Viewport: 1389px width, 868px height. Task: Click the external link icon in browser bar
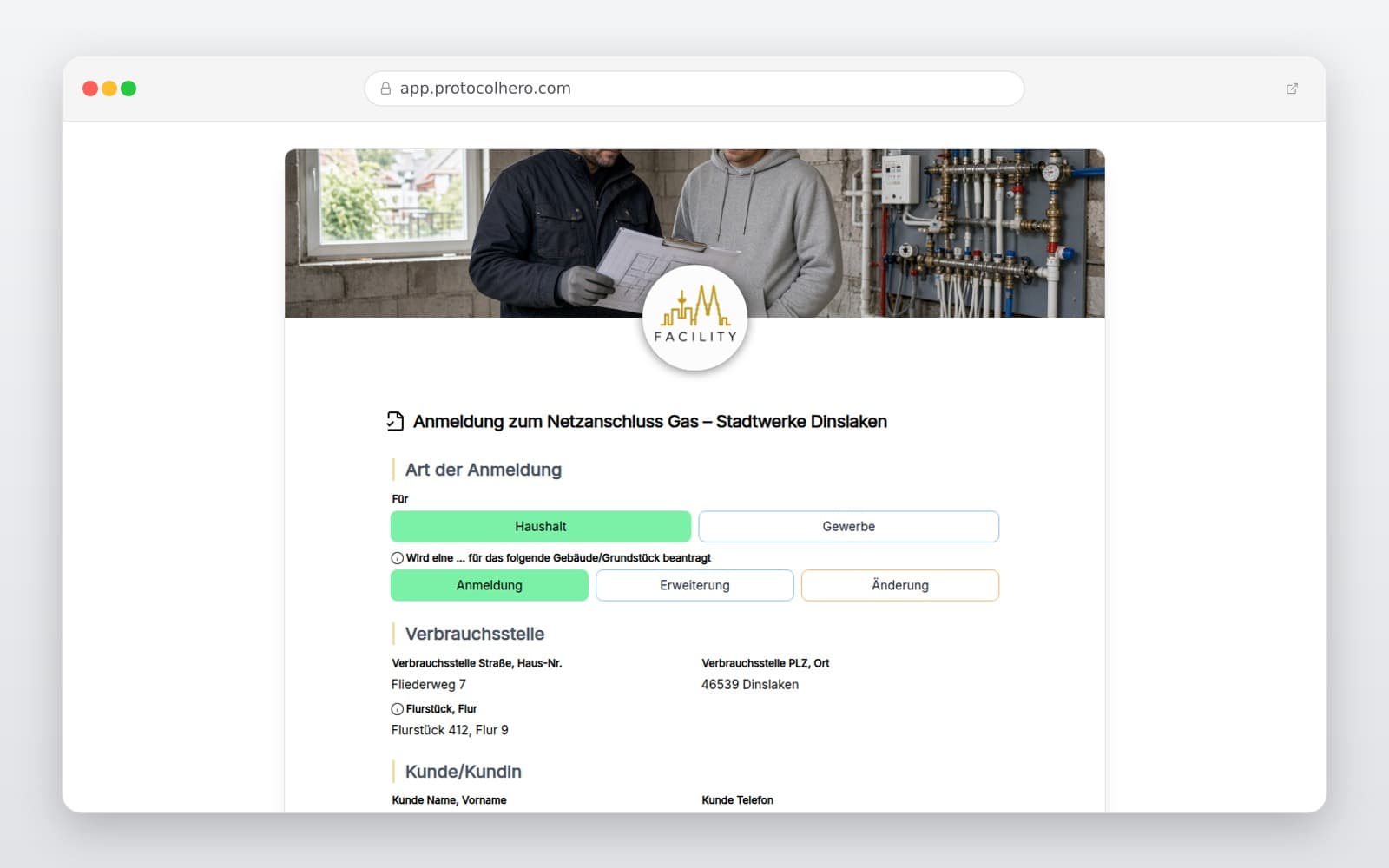point(1292,89)
